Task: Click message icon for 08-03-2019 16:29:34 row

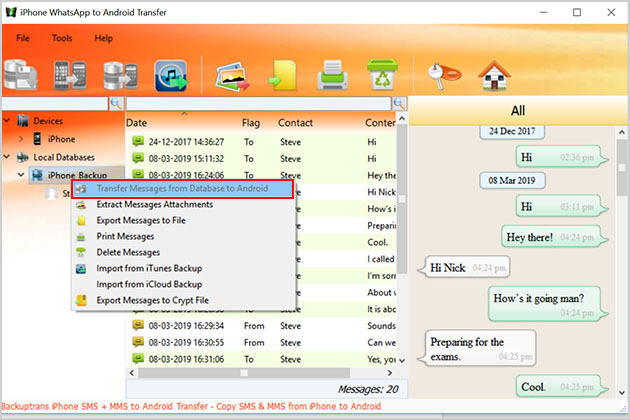Action: (138, 325)
